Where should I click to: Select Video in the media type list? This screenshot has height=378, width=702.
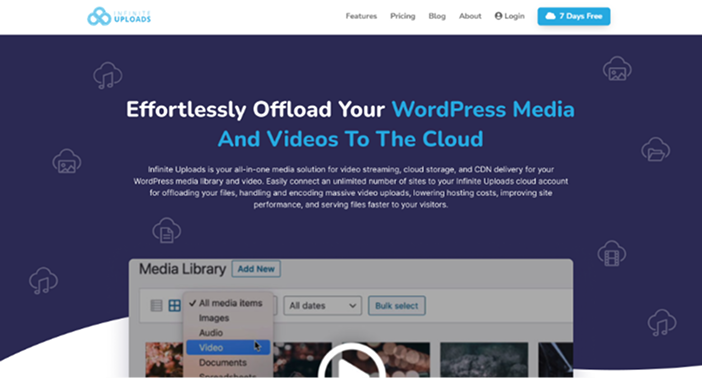228,348
